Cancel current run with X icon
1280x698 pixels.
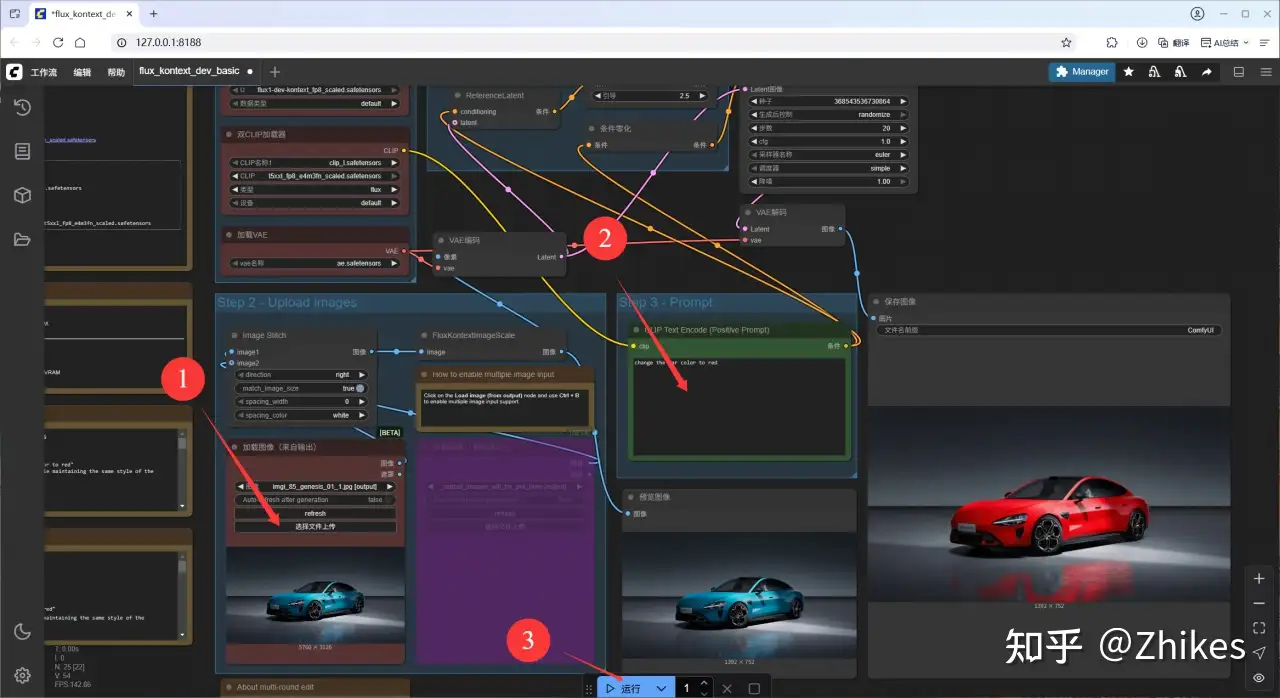click(x=727, y=688)
